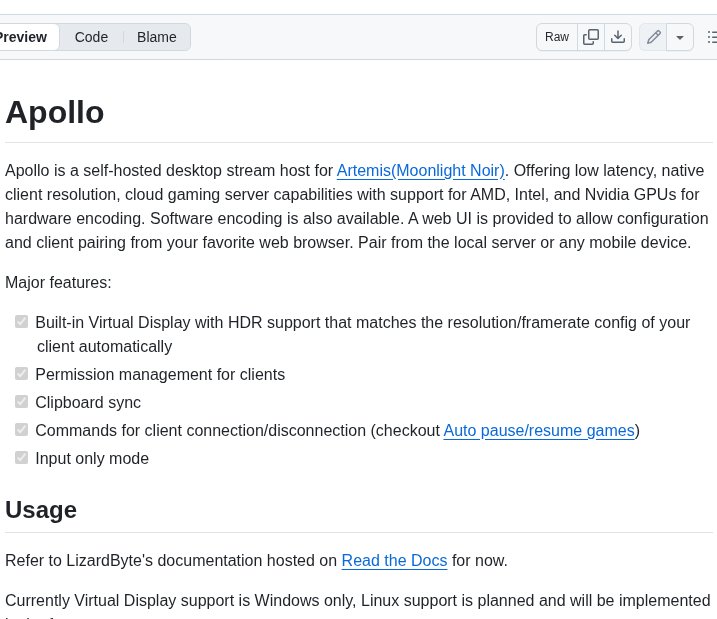
Task: Follow the Auto pause/resume games link
Action: coord(539,430)
